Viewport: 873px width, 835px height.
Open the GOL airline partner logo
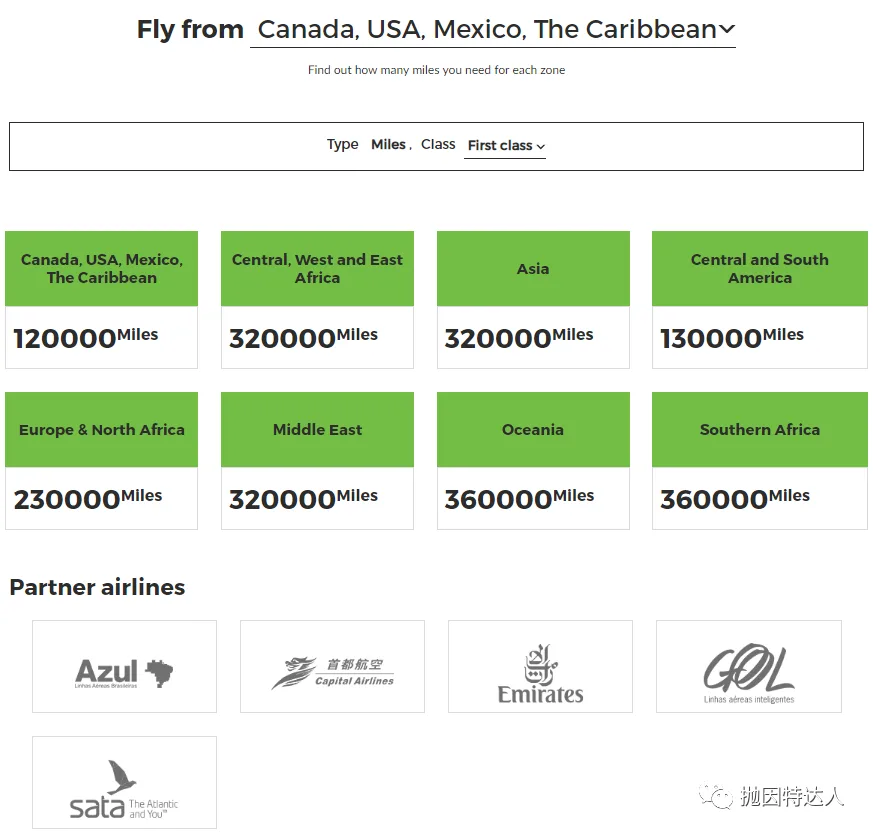click(x=749, y=666)
